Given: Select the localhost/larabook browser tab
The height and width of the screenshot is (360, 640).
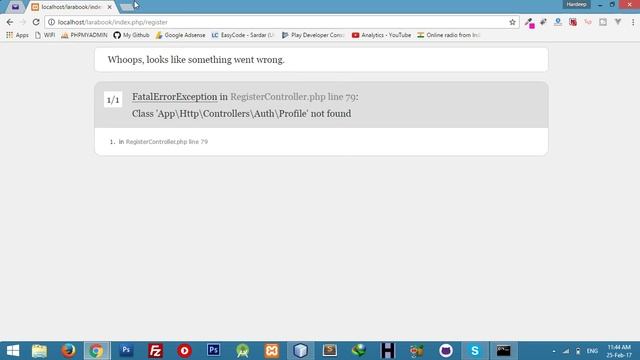Looking at the screenshot, I should click(x=71, y=7).
